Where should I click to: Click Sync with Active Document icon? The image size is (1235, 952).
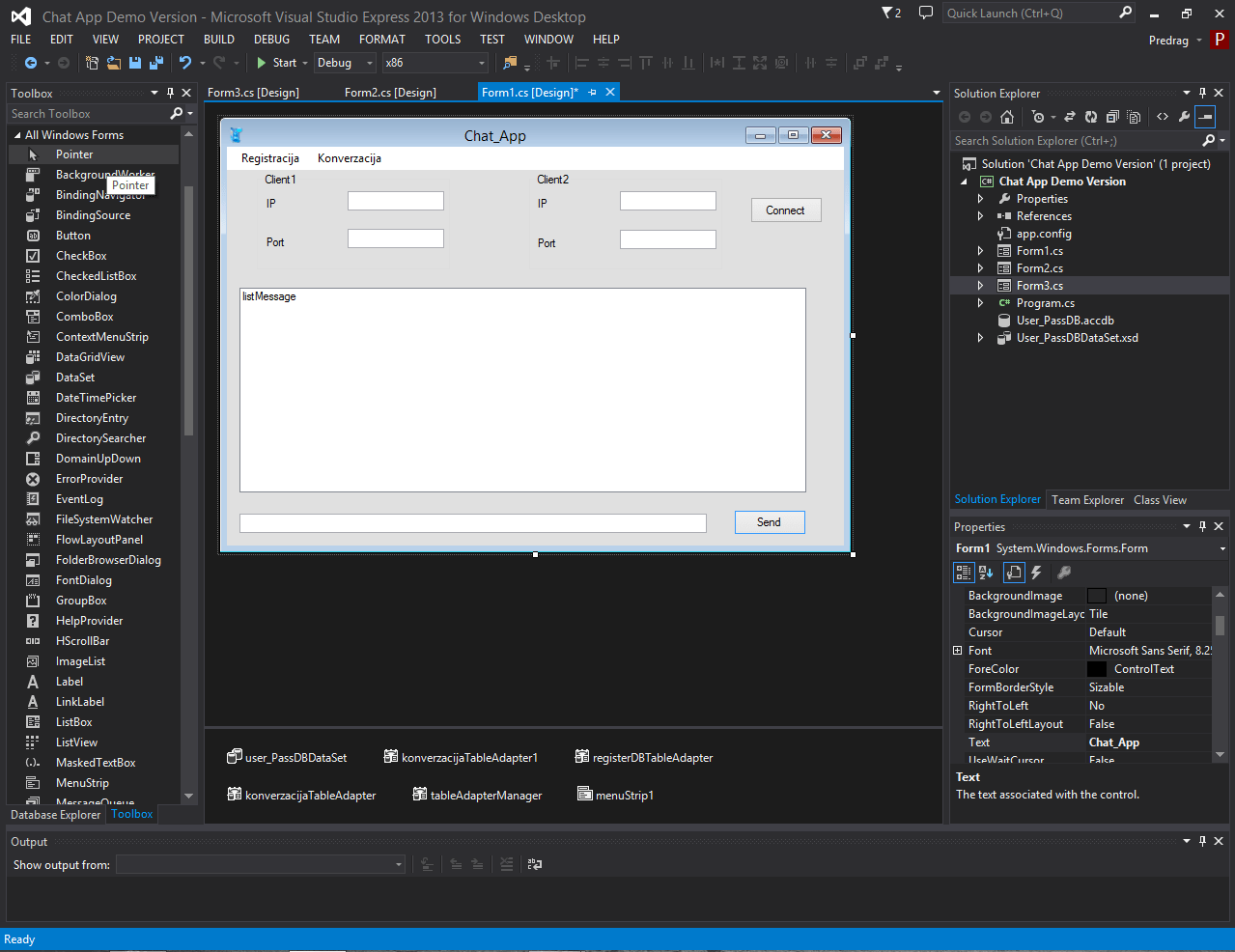point(1070,117)
